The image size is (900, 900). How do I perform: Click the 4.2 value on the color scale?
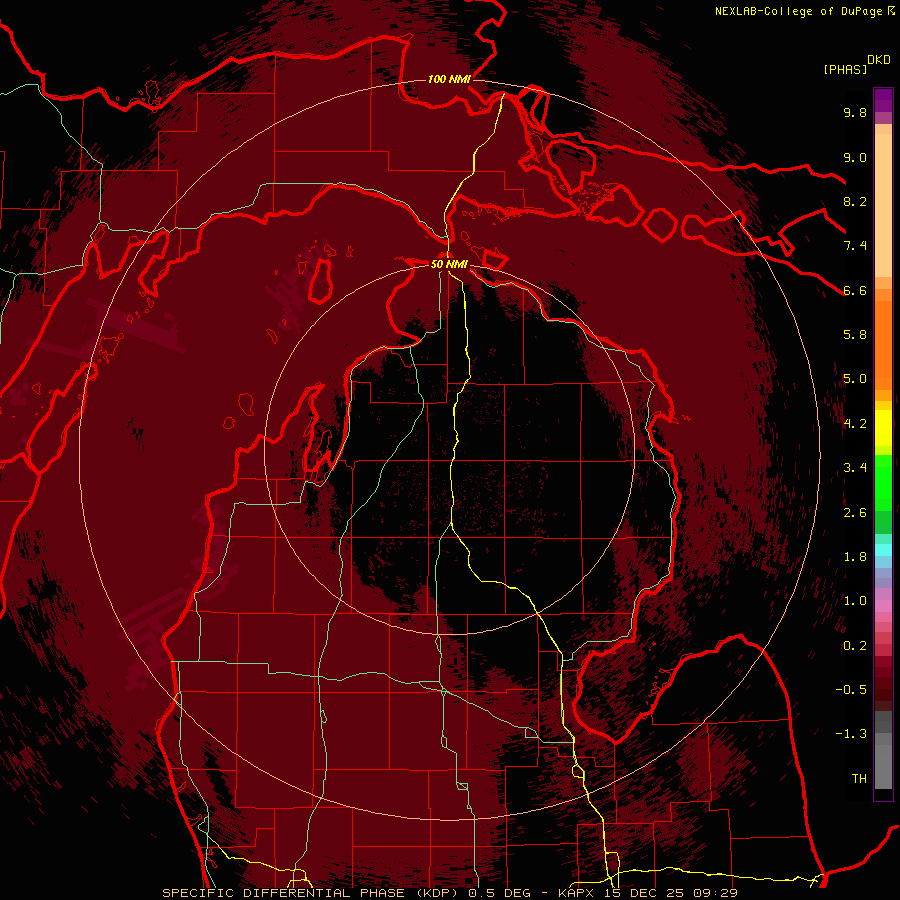coord(855,424)
